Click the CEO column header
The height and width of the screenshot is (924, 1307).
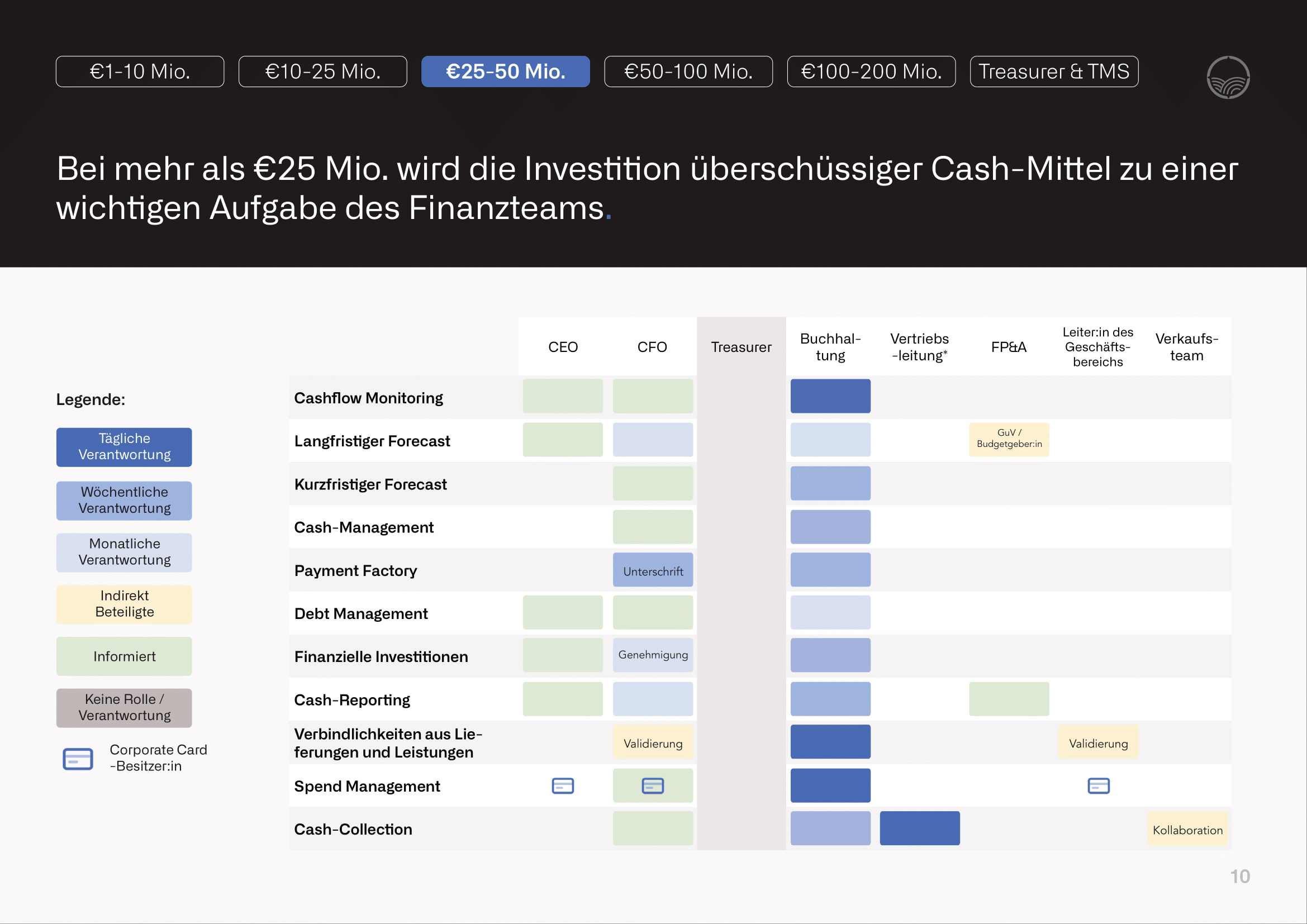(563, 347)
